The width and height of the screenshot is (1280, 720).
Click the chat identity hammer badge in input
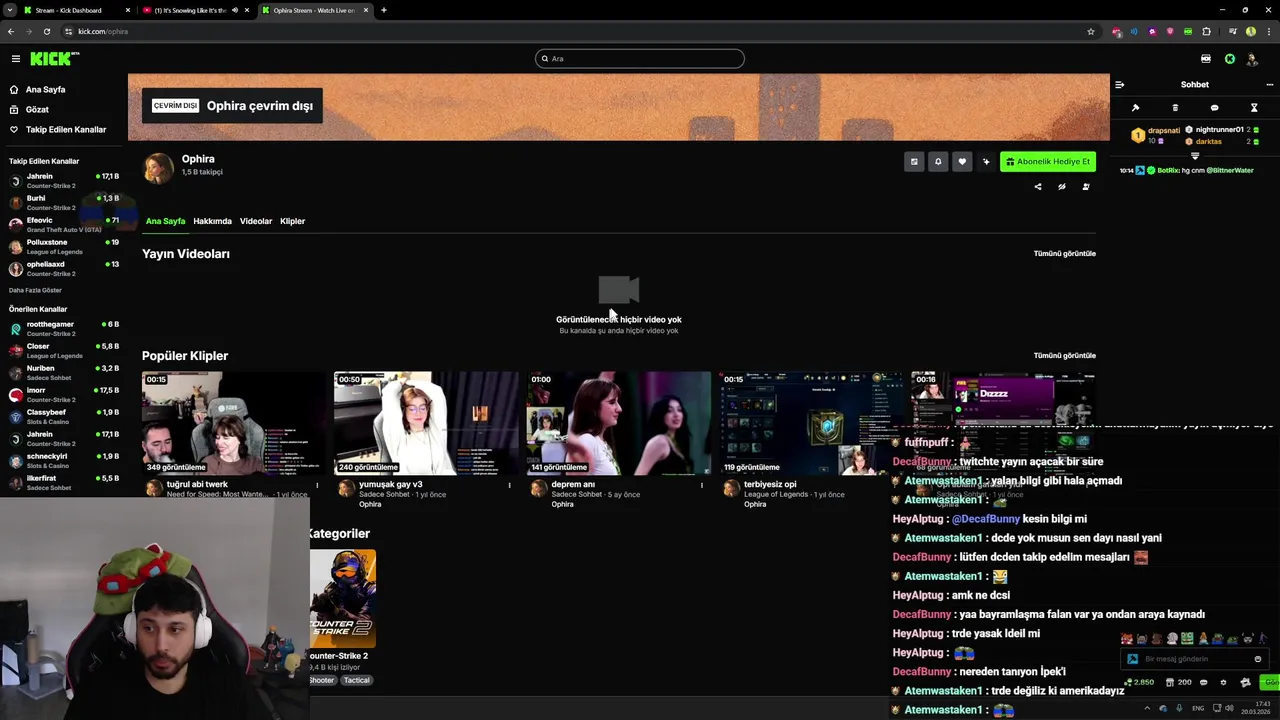(1132, 659)
